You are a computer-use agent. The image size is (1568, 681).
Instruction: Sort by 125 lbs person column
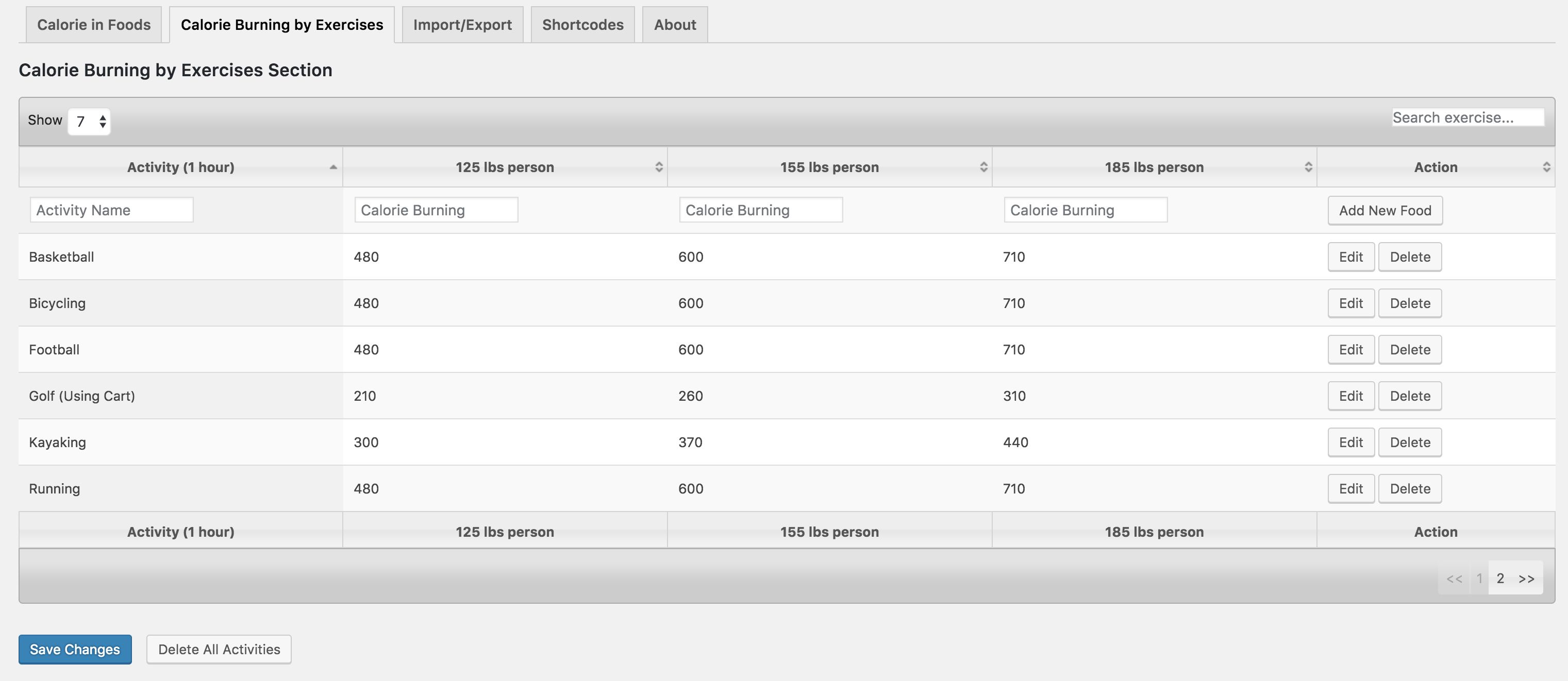click(x=659, y=167)
